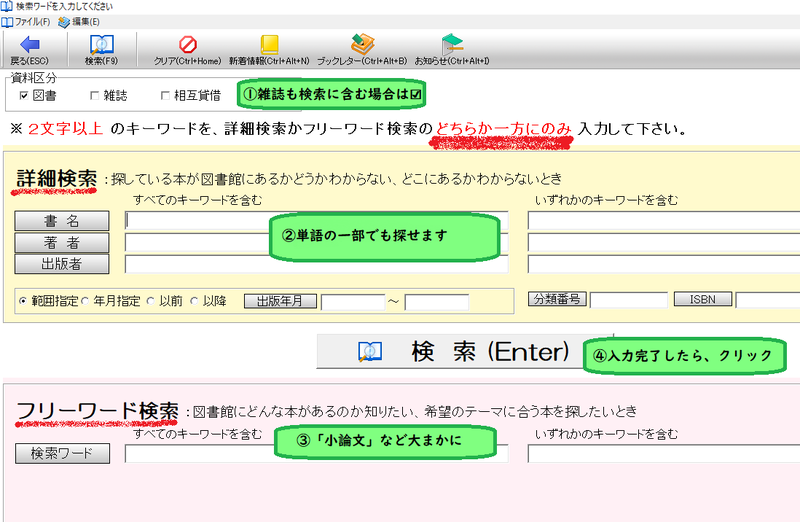Click the ISBN input field
Screen dimensions: 800x522
tap(767, 300)
